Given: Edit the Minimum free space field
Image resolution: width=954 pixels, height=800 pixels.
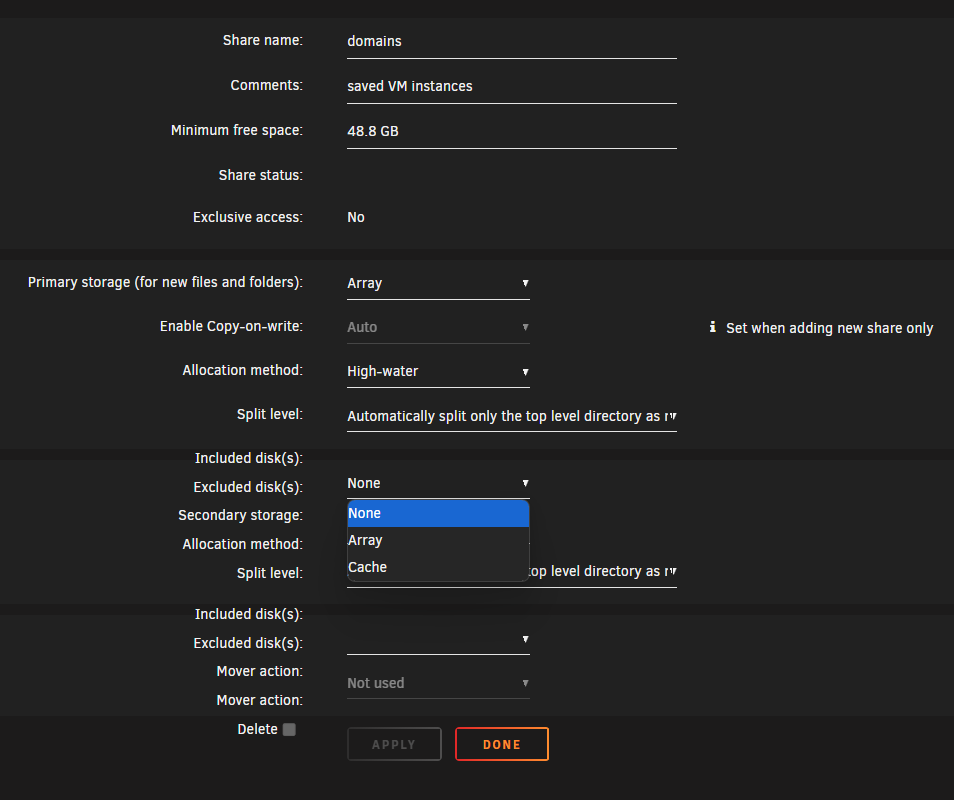Looking at the screenshot, I should point(512,131).
